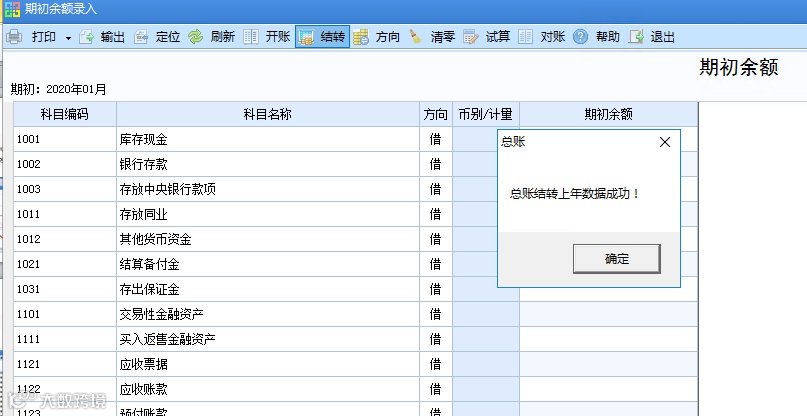The height and width of the screenshot is (416, 807).
Task: Click the 开账 toolbar label
Action: point(278,37)
